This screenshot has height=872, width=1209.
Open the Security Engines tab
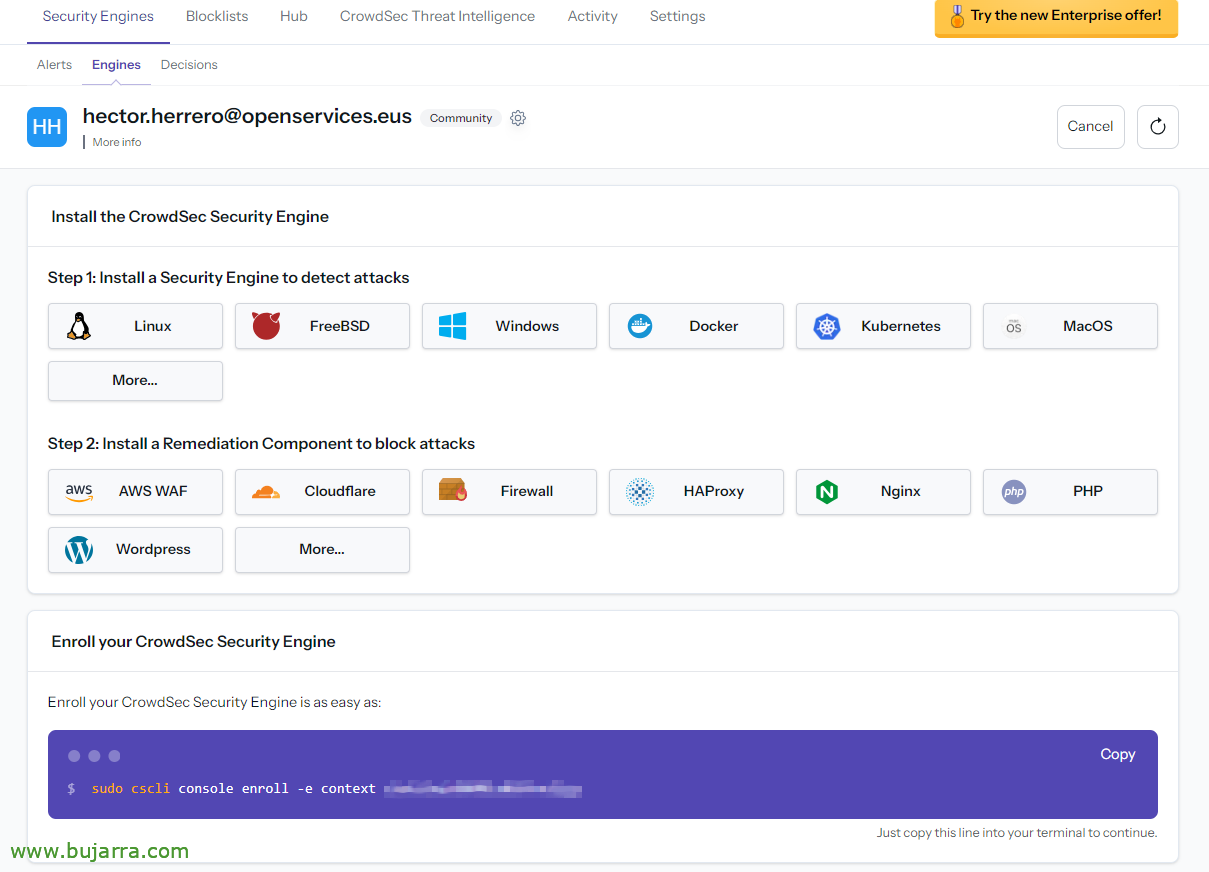(98, 16)
